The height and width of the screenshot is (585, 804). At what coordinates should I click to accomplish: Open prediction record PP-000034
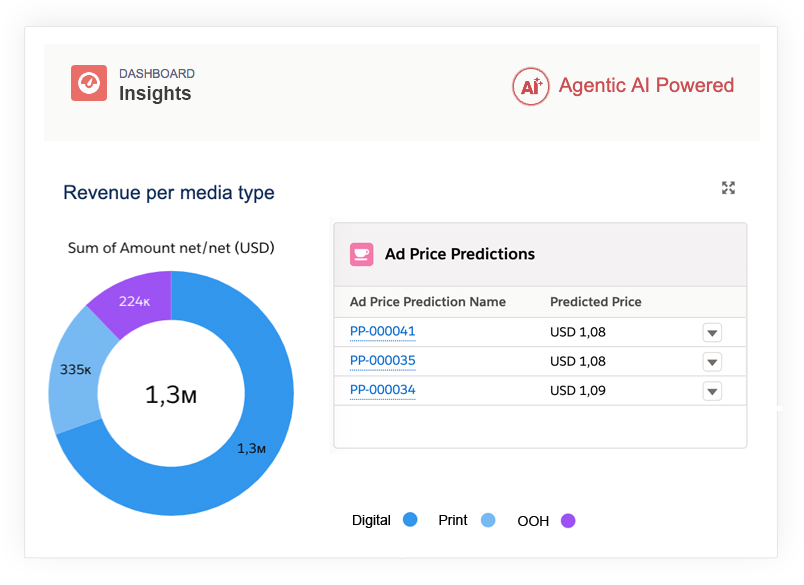click(x=383, y=390)
